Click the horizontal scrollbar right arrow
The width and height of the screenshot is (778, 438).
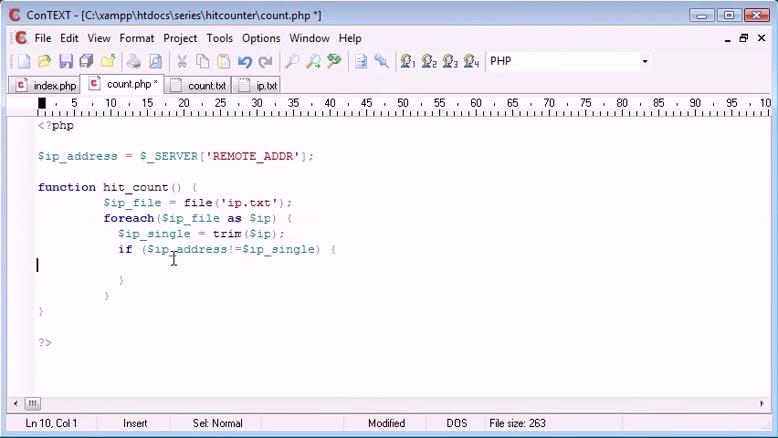pyautogui.click(x=762, y=403)
